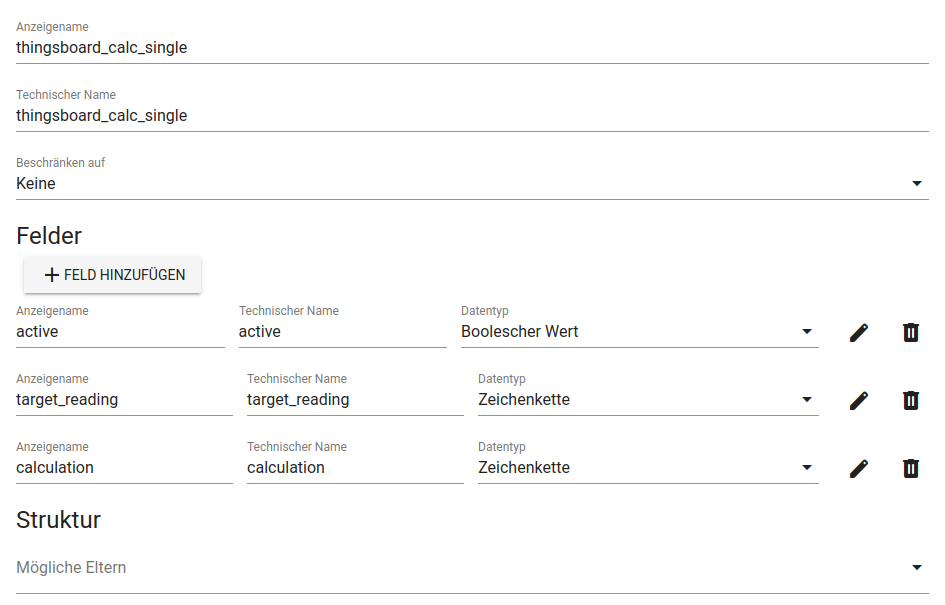Delete calculation field via trash icon

[x=910, y=469]
